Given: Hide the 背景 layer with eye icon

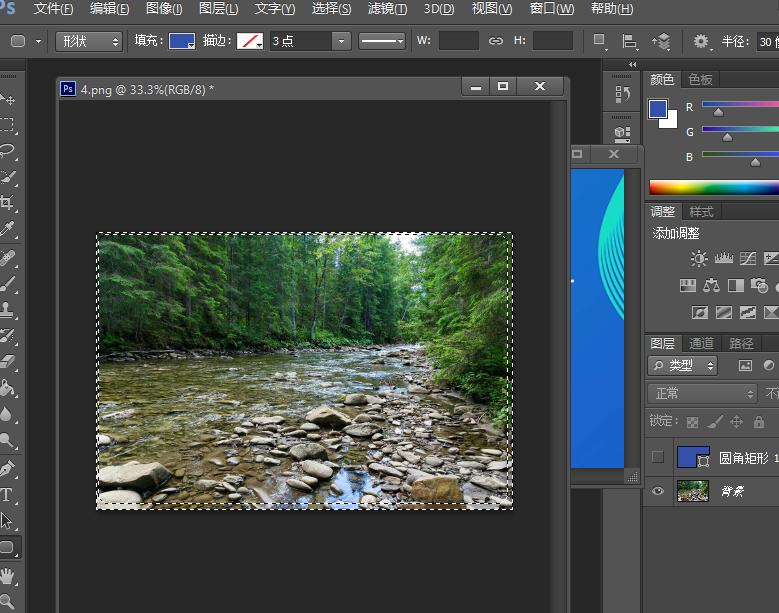Looking at the screenshot, I should point(657,491).
